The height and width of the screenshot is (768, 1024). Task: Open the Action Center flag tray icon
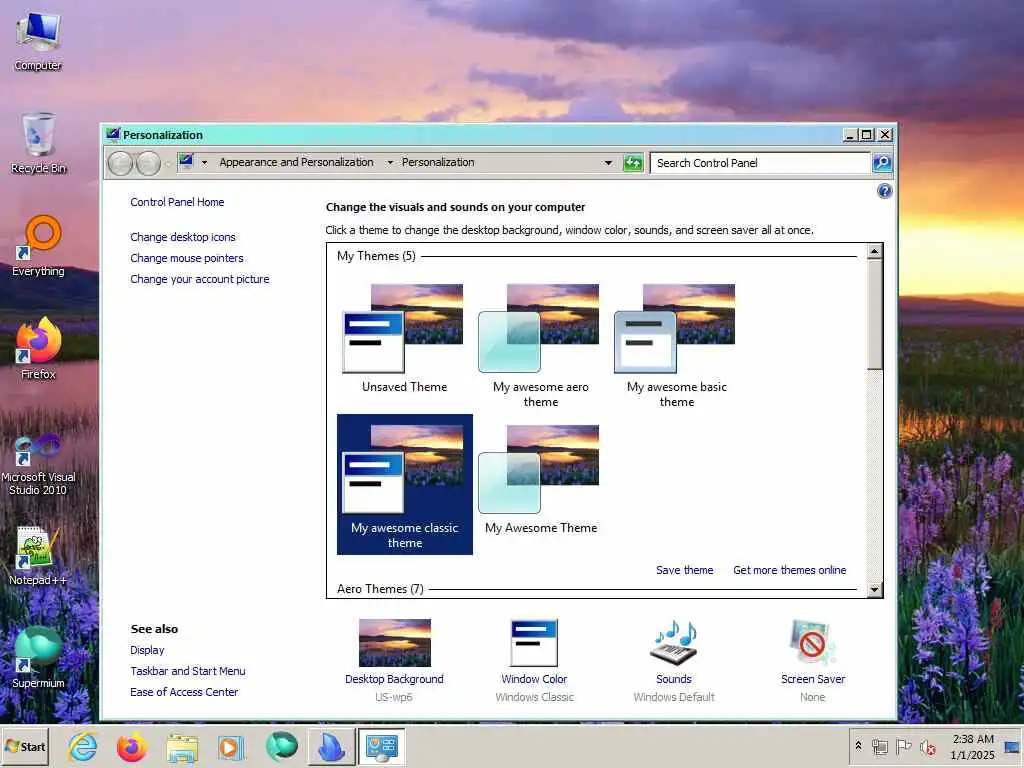(903, 746)
